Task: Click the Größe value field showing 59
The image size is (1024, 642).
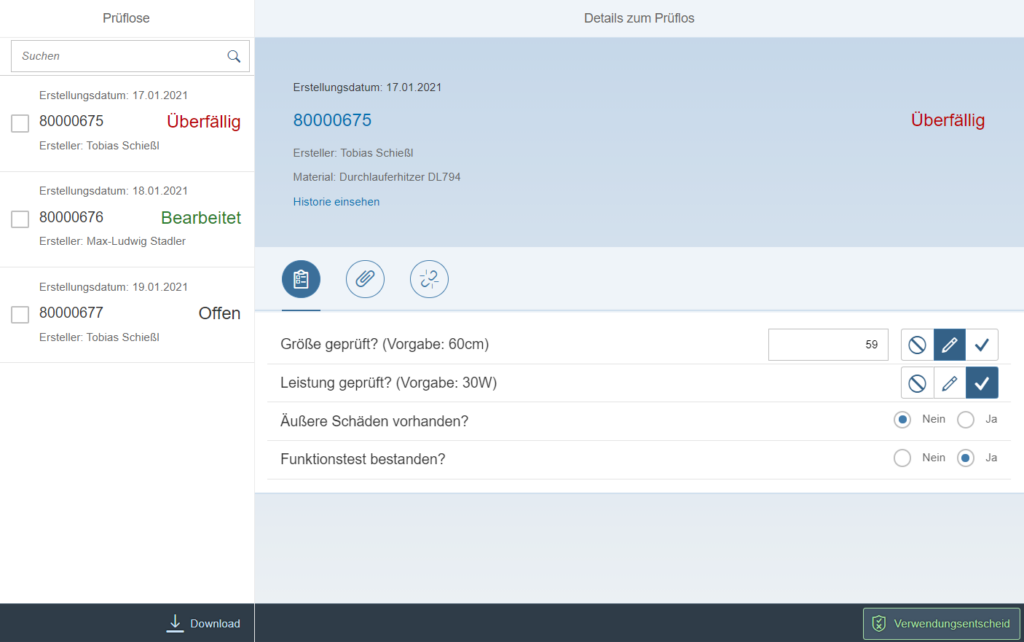Action: click(828, 345)
